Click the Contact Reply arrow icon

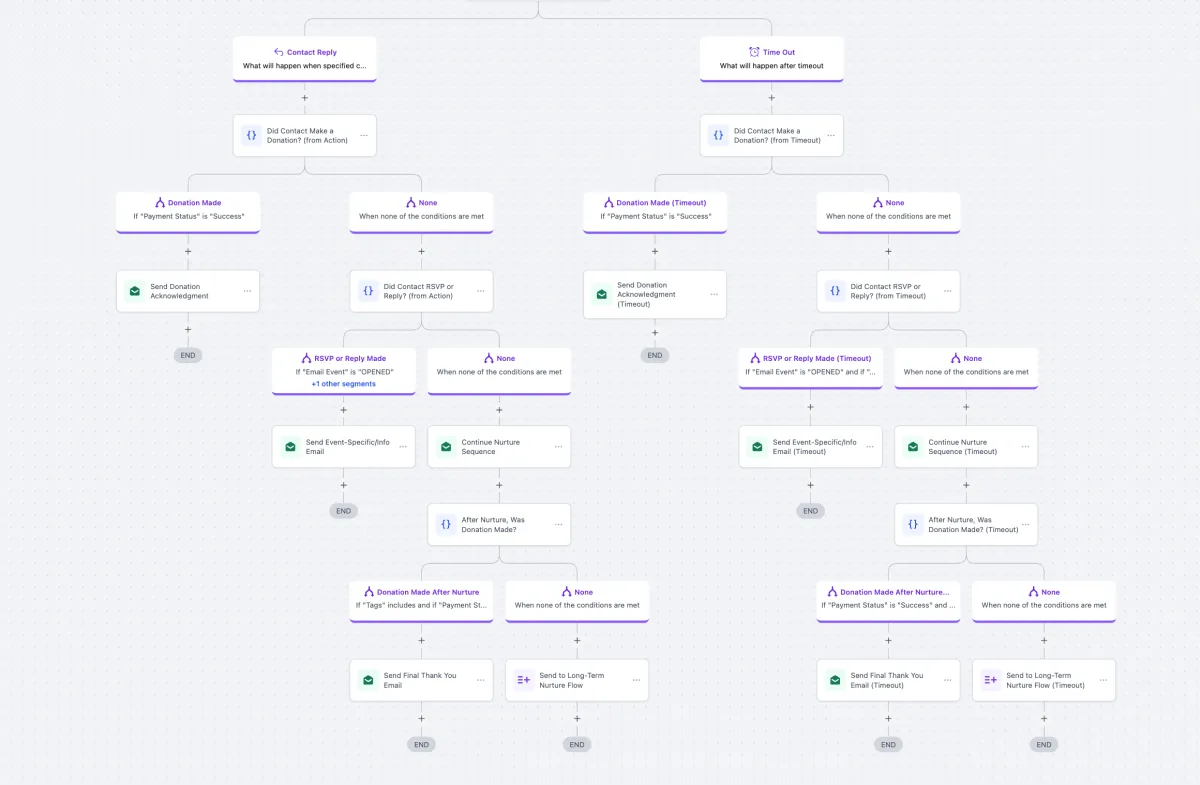(279, 52)
